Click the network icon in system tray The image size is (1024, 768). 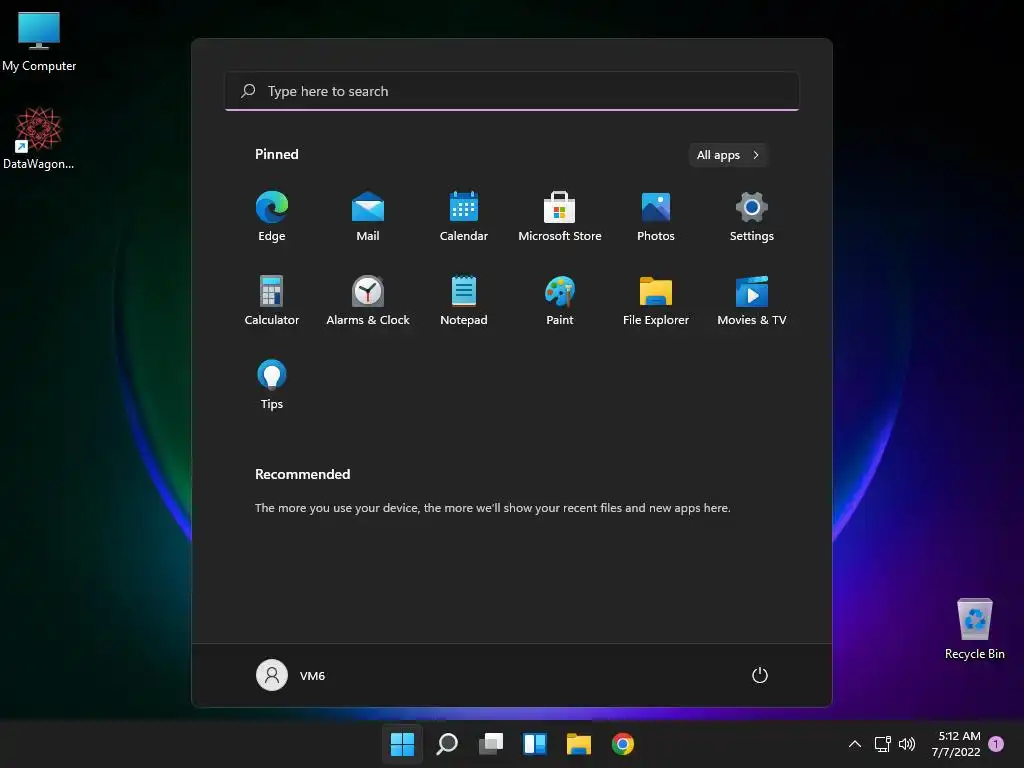[x=882, y=744]
